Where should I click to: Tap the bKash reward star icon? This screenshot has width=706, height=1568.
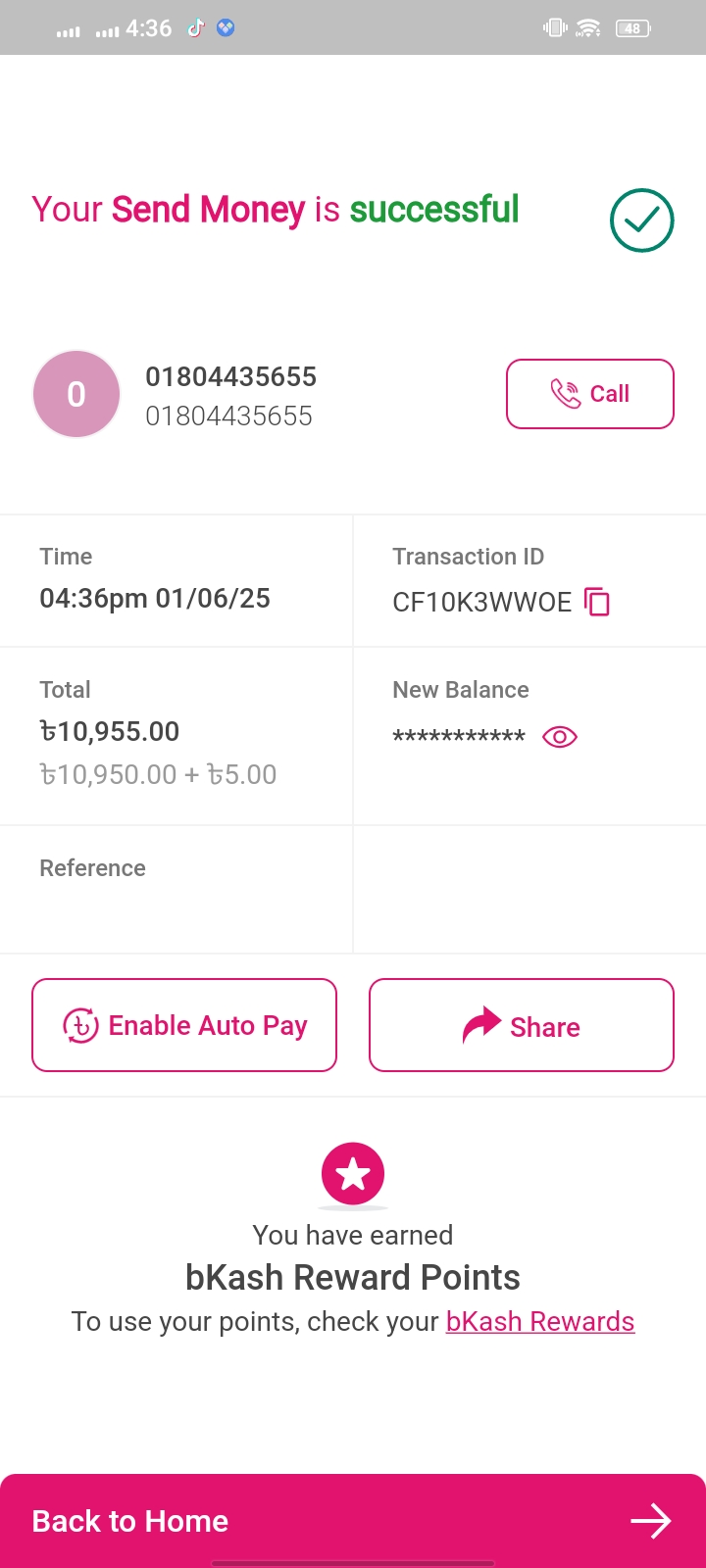pyautogui.click(x=353, y=1173)
